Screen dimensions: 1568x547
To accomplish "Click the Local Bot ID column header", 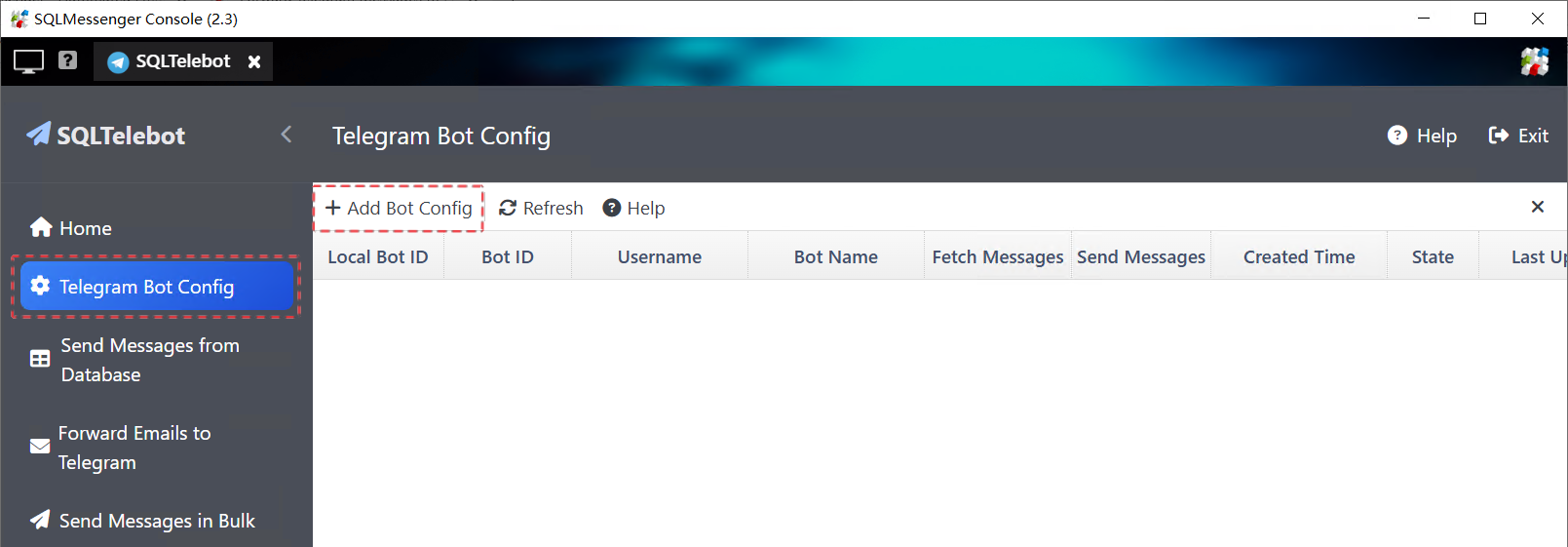I will [377, 256].
